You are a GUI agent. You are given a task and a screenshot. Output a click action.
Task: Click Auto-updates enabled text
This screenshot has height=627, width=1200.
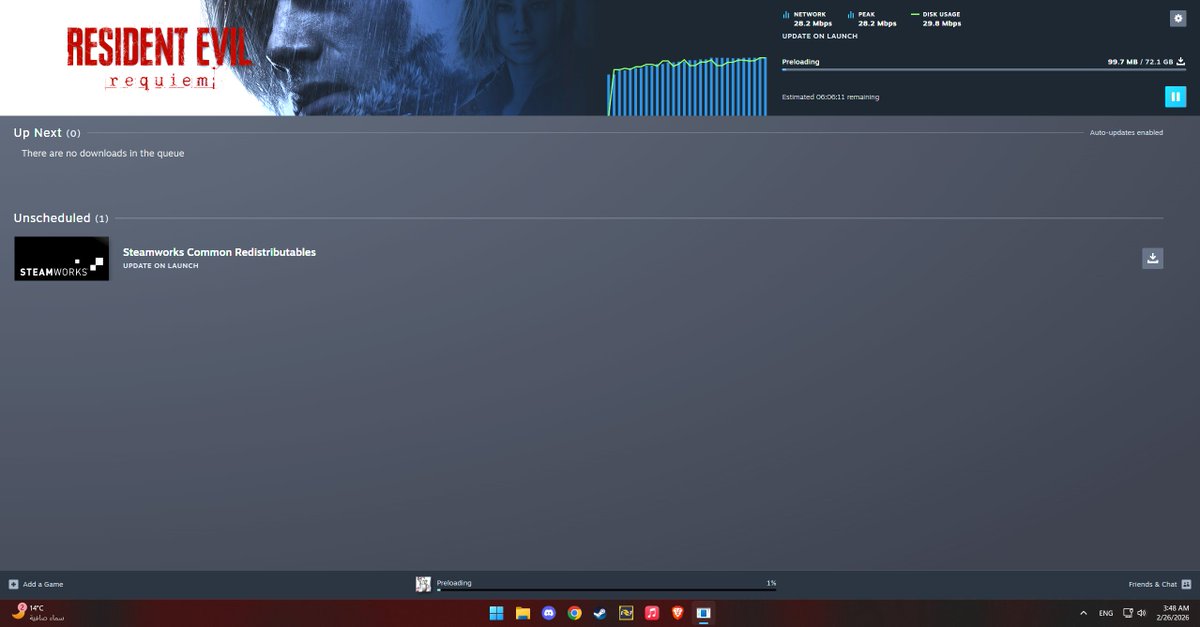pyautogui.click(x=1126, y=132)
